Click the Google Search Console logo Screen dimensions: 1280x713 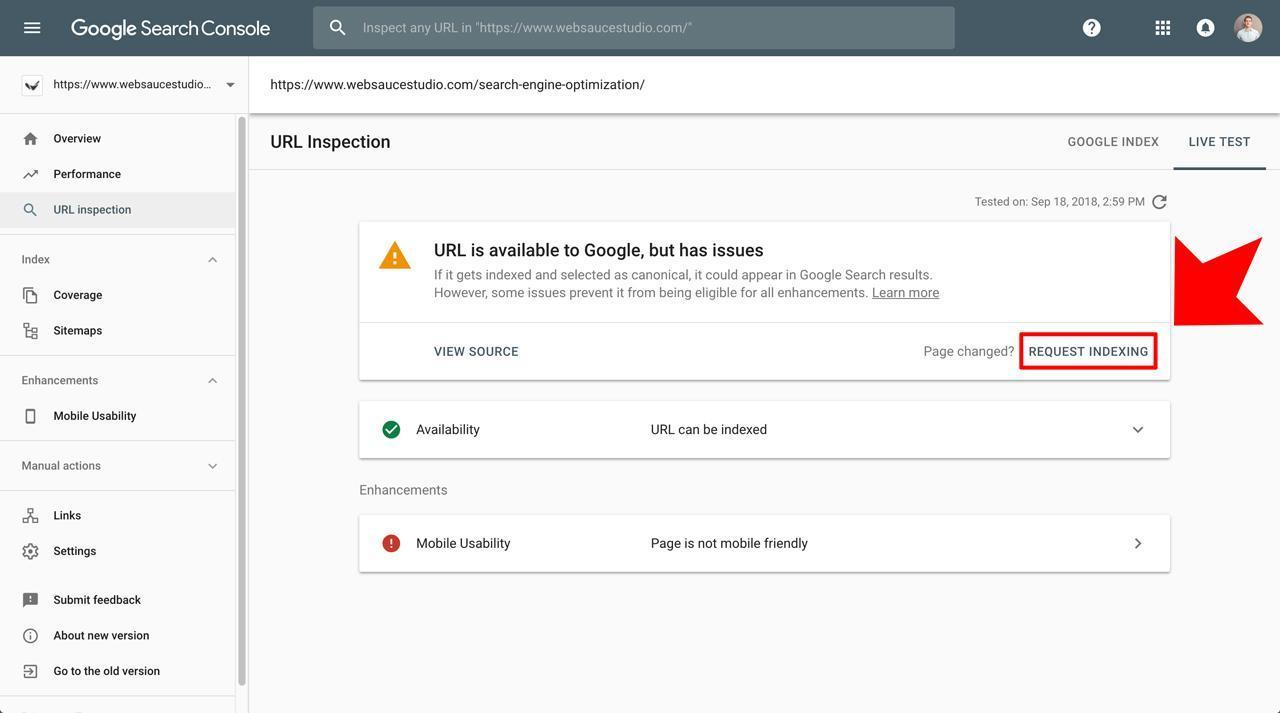point(170,29)
